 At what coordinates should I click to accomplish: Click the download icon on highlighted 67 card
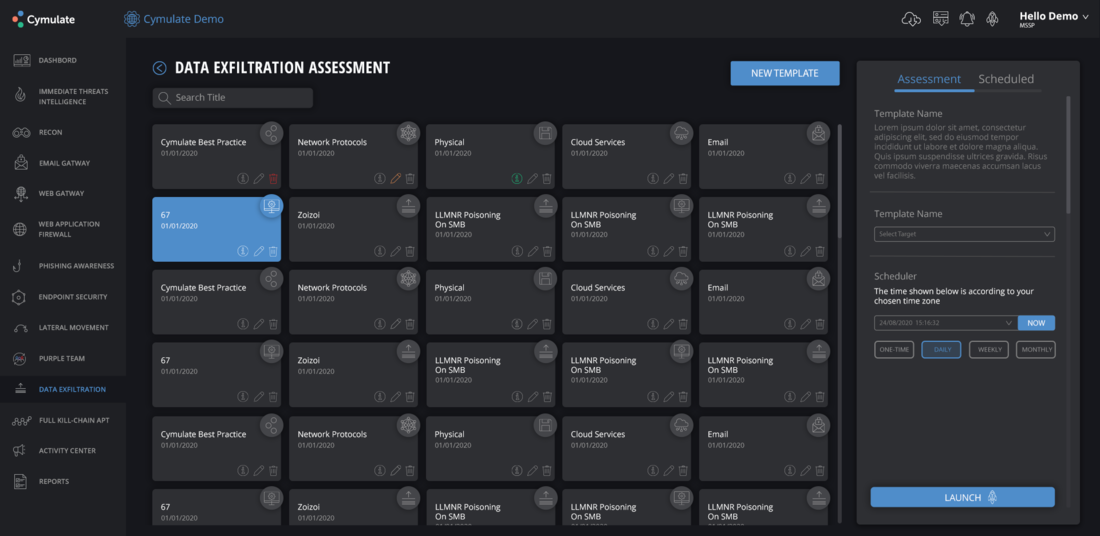[243, 250]
